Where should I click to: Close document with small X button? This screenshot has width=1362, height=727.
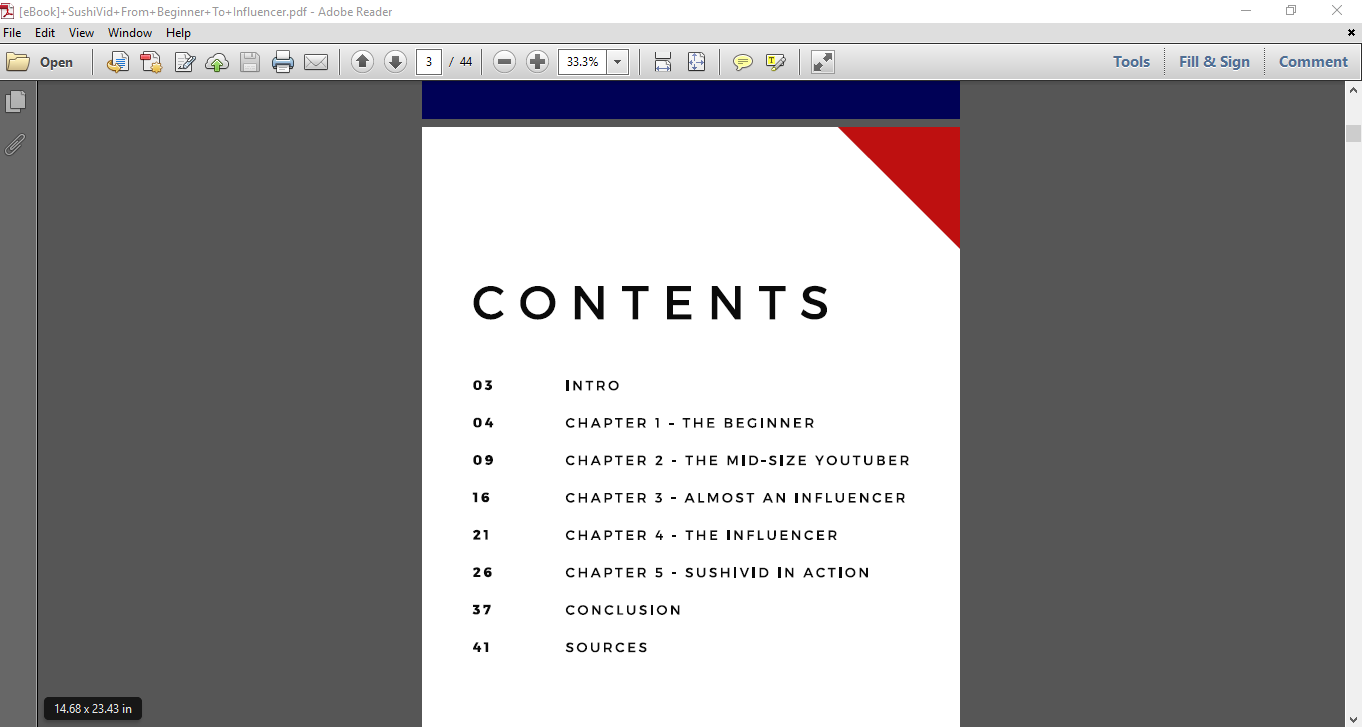coord(1352,33)
